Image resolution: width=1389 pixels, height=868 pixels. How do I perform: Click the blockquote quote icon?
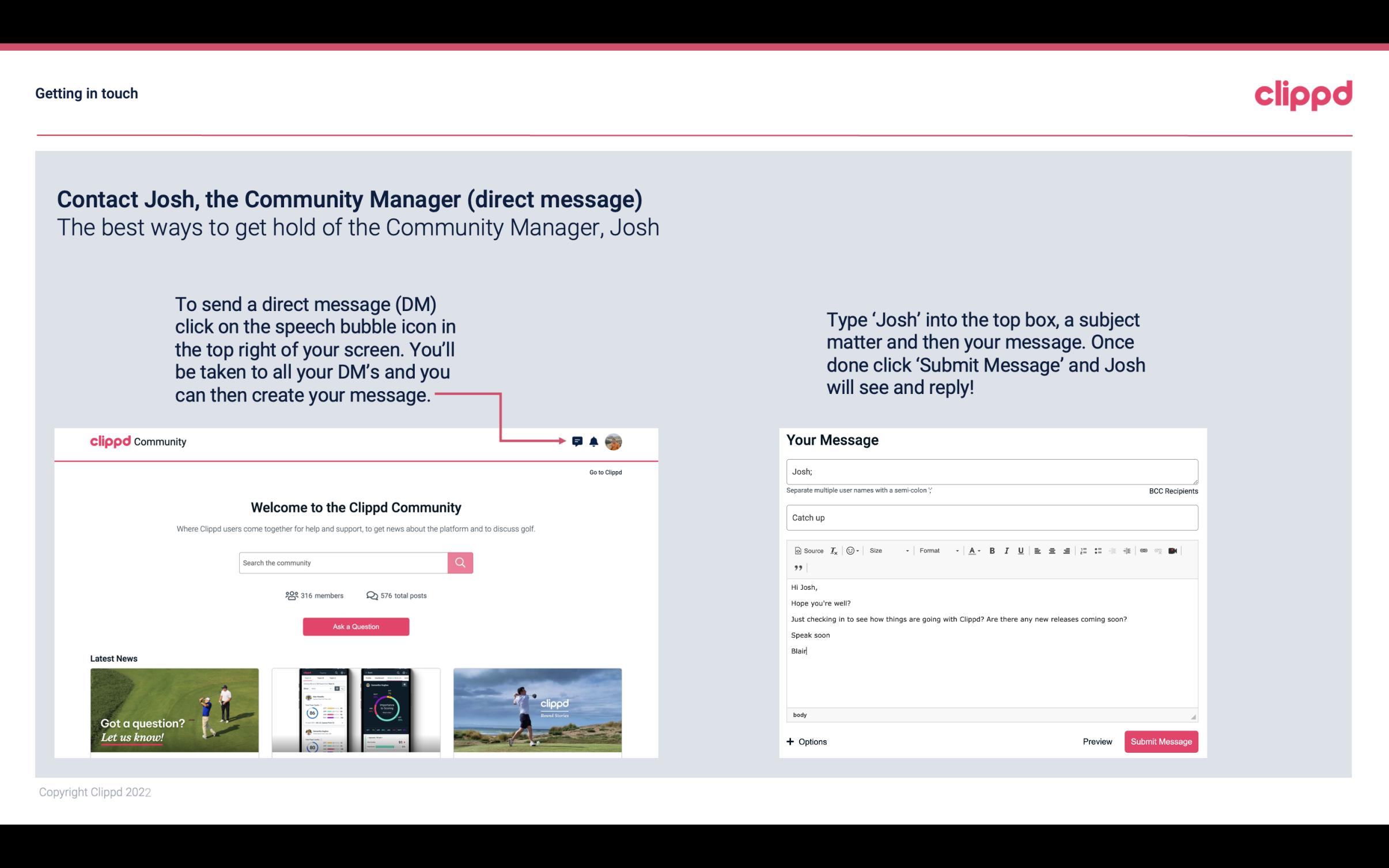796,568
